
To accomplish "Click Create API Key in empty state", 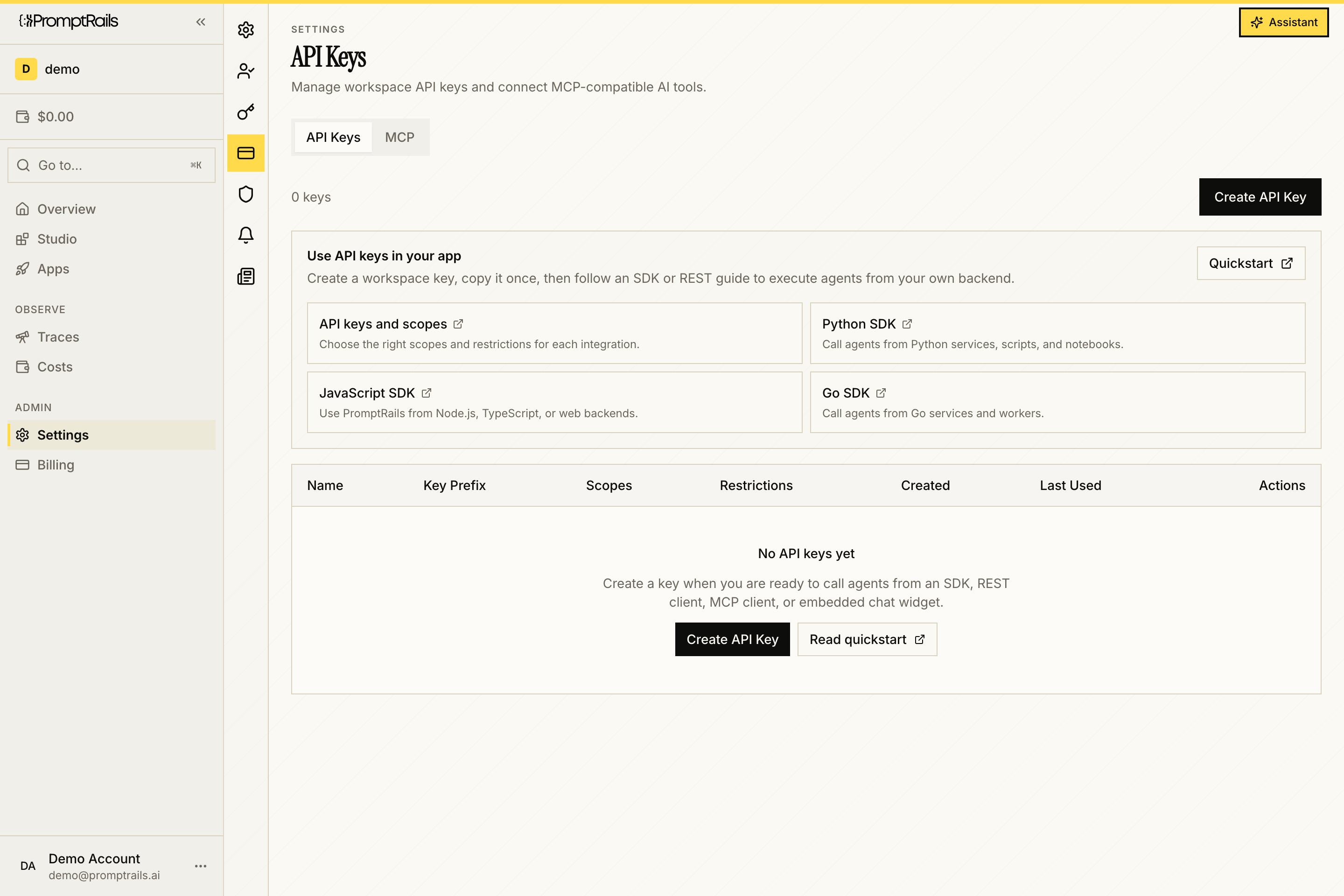I will [x=732, y=639].
